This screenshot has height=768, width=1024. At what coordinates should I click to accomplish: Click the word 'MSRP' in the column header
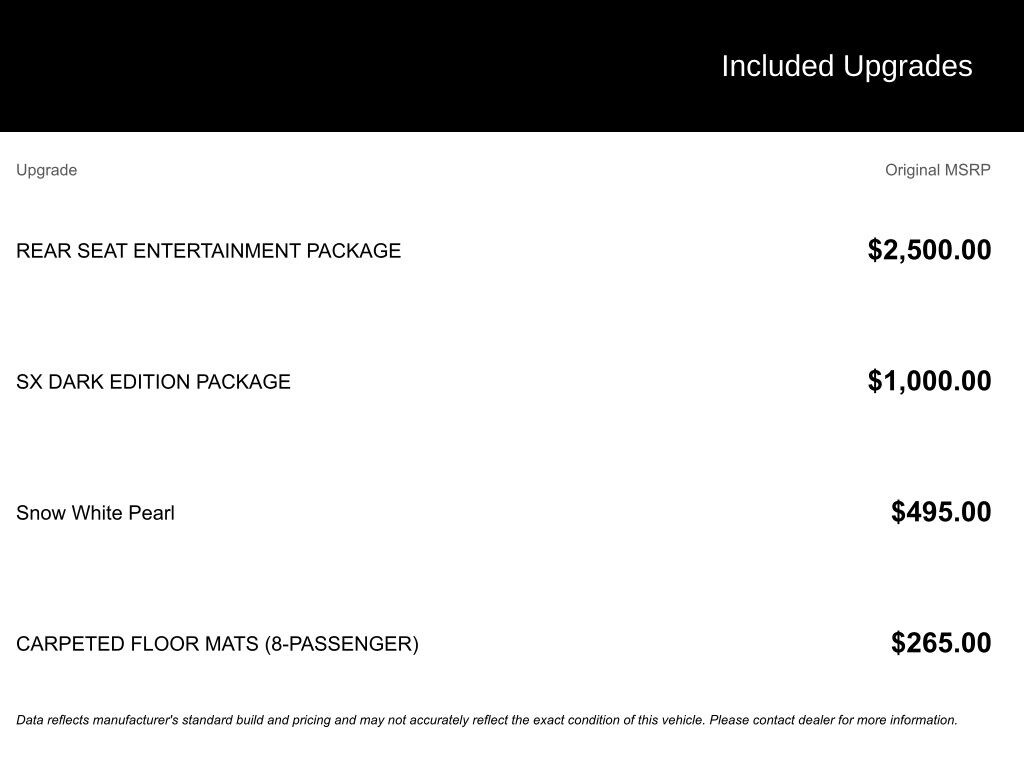tap(968, 170)
